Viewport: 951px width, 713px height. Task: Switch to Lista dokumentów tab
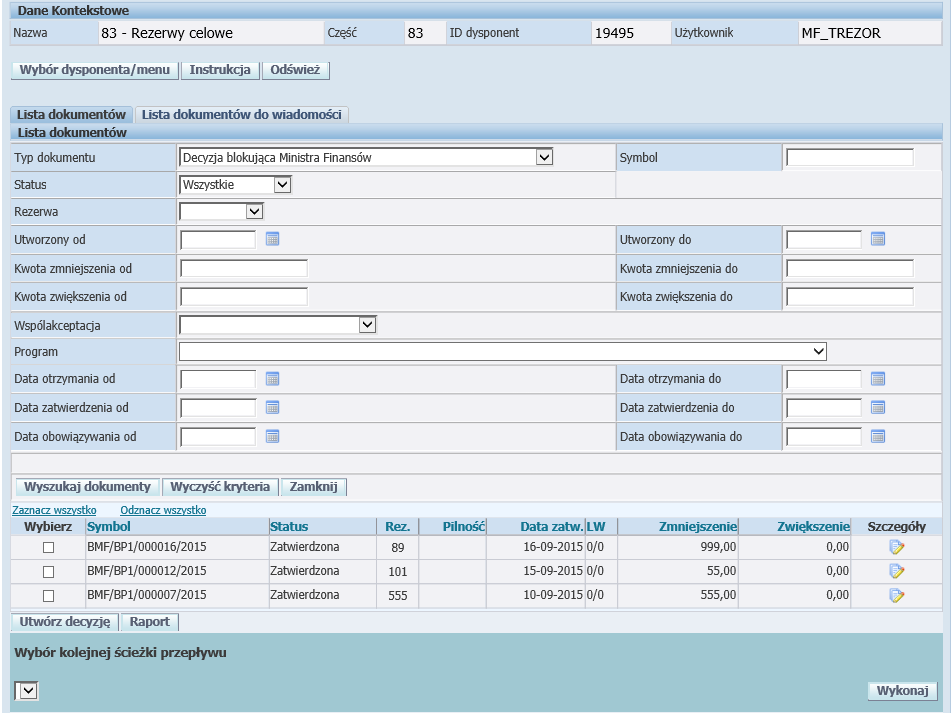[x=71, y=115]
